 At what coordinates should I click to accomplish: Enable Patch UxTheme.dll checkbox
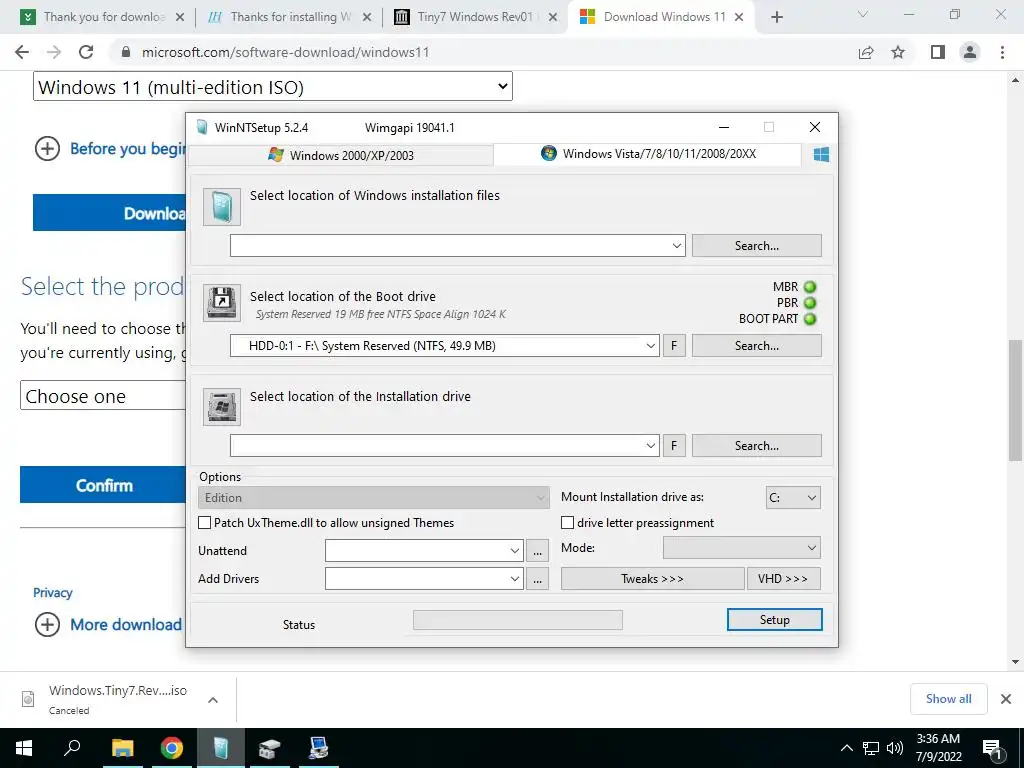tap(204, 523)
